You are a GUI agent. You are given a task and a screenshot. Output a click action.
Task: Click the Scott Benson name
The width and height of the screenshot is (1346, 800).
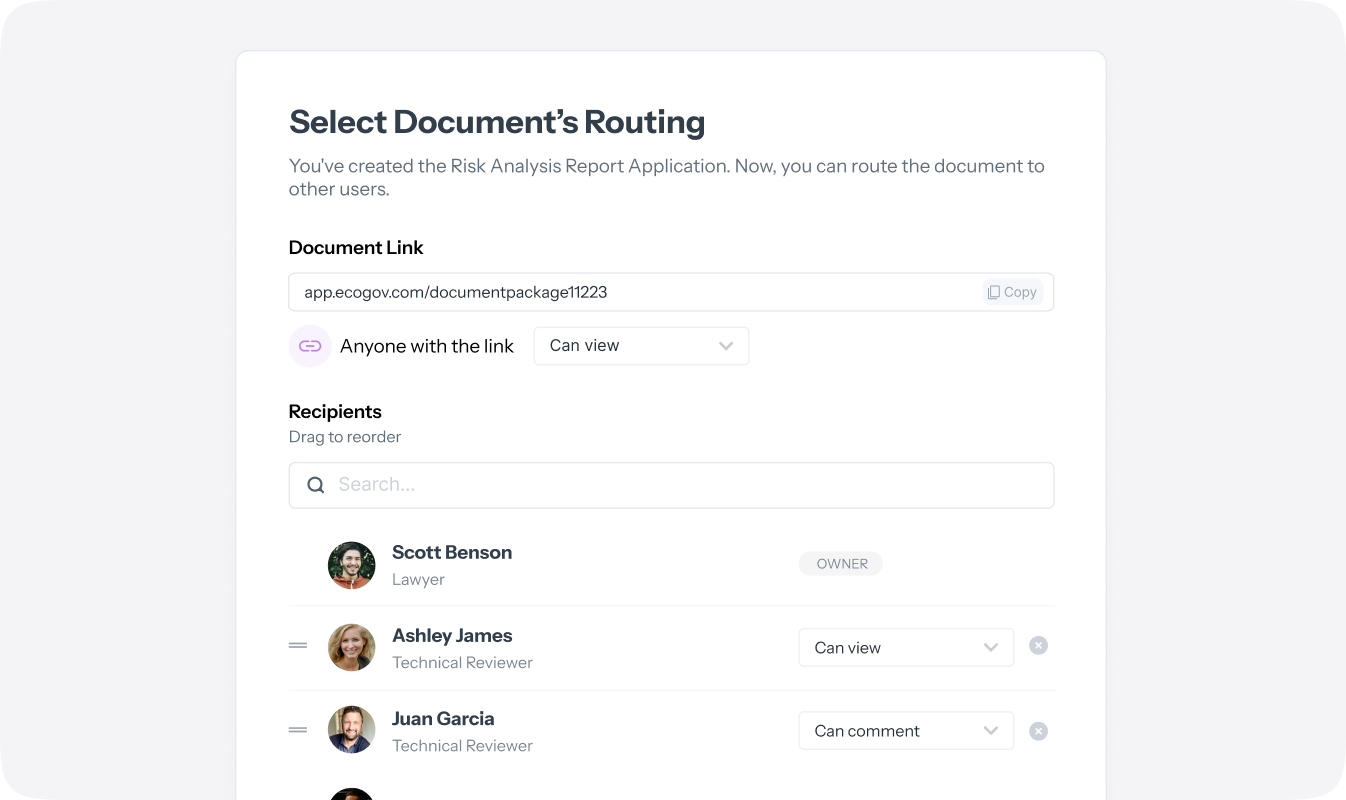(452, 552)
